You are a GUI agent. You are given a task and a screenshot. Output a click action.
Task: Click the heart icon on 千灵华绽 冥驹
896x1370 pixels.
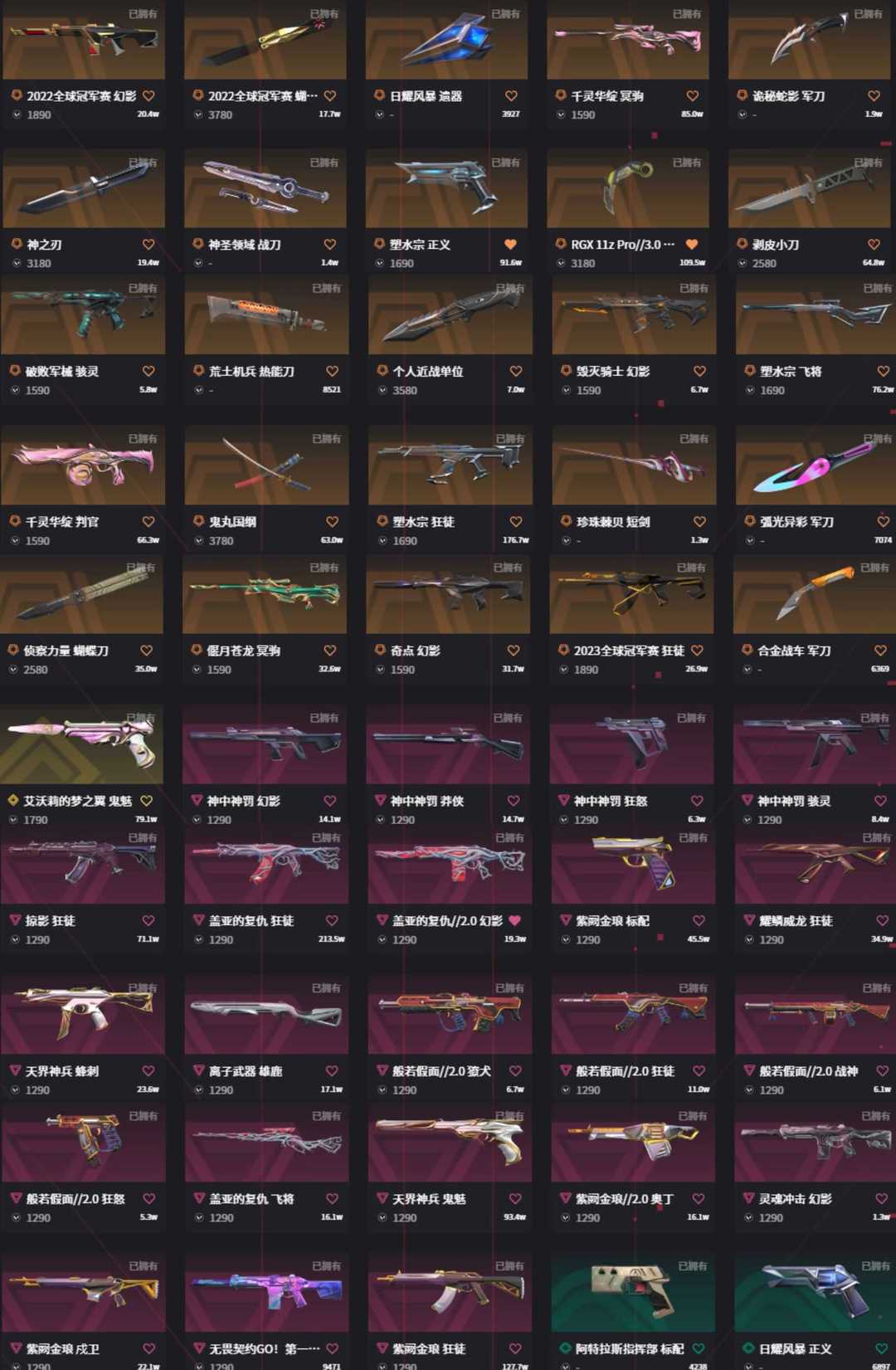pyautogui.click(x=693, y=96)
